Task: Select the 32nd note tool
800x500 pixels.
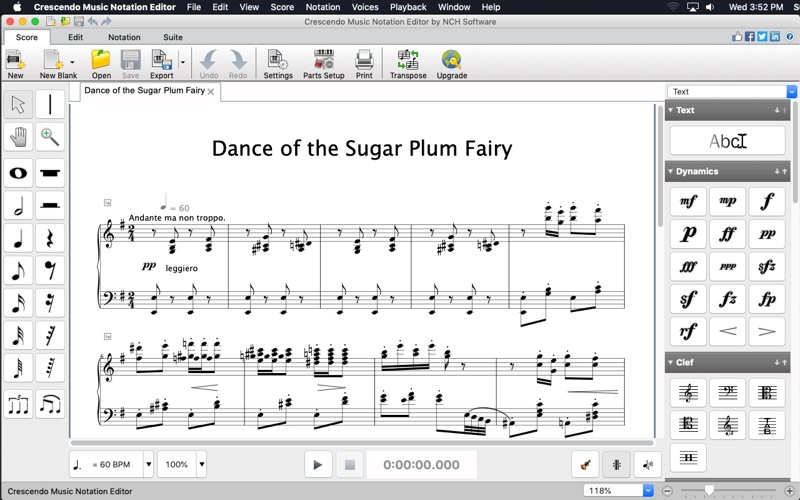Action: (18, 335)
